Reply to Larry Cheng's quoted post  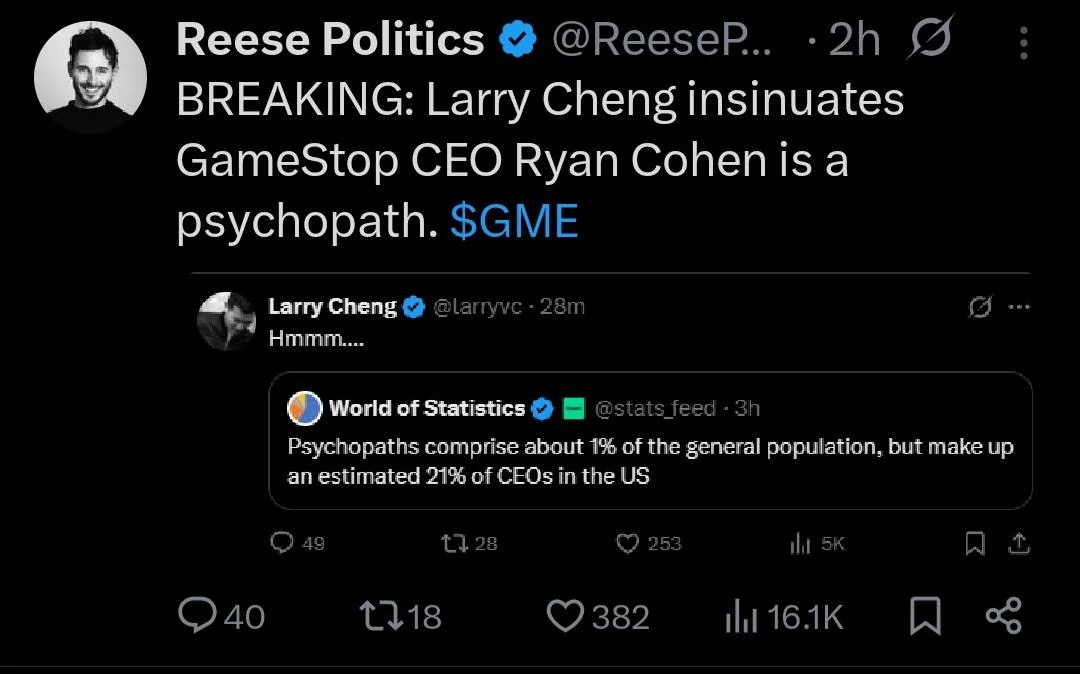(284, 543)
